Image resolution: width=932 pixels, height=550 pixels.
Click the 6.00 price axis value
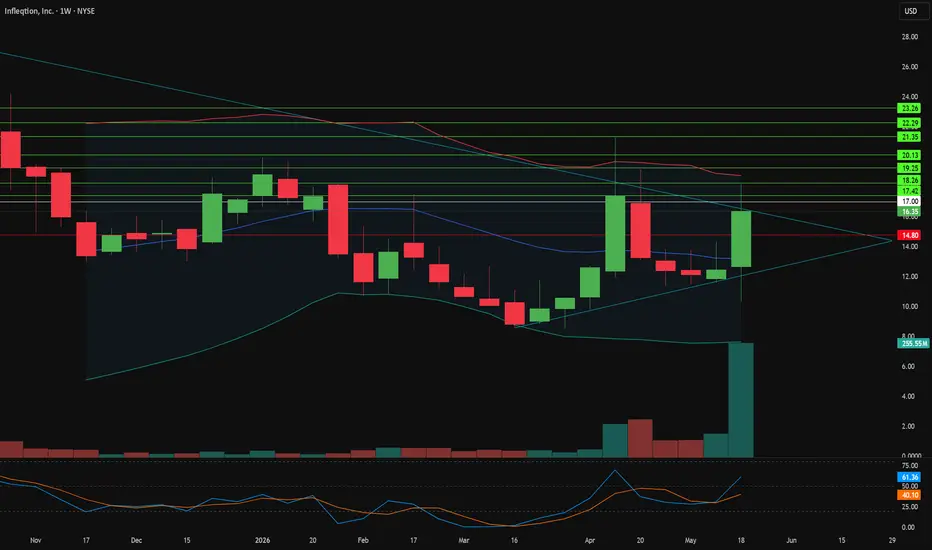click(x=908, y=366)
